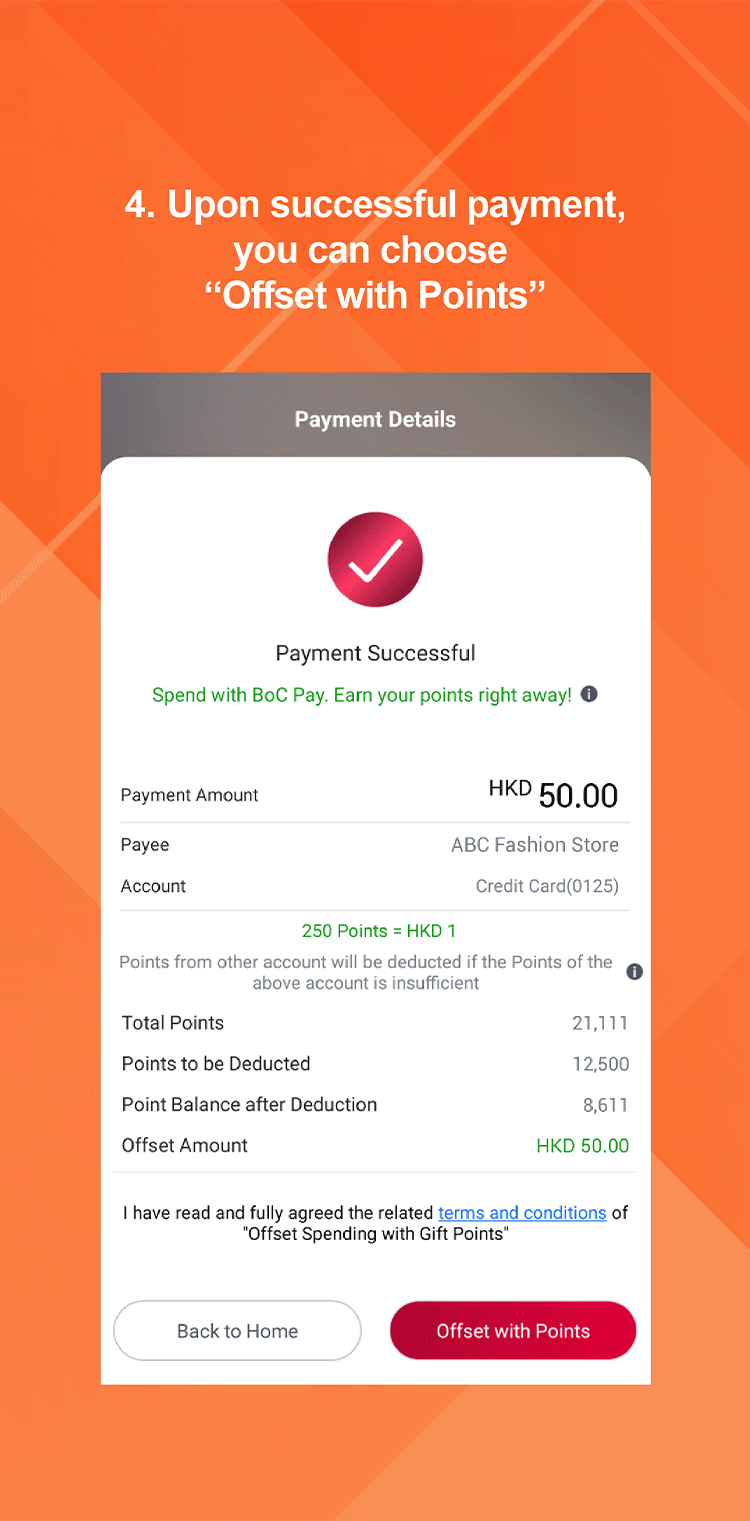Tap the red checkmark success icon
This screenshot has height=1521, width=750.
point(375,560)
